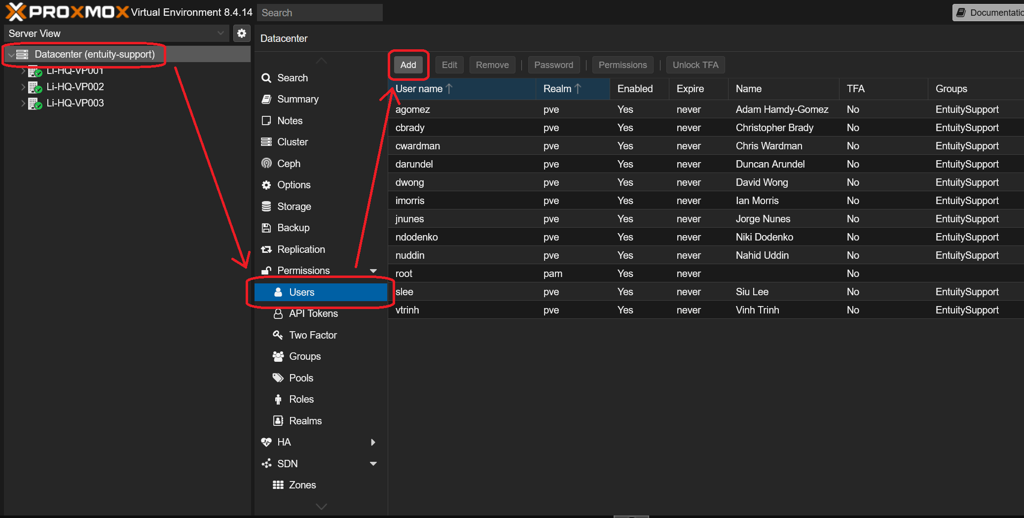
Task: Click the Edit button
Action: 449,65
